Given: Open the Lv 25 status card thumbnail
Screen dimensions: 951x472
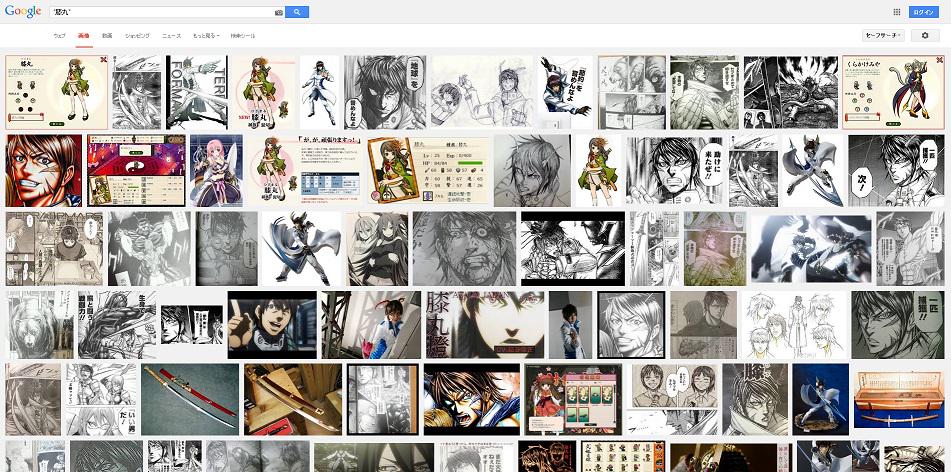Looking at the screenshot, I should coord(428,170).
